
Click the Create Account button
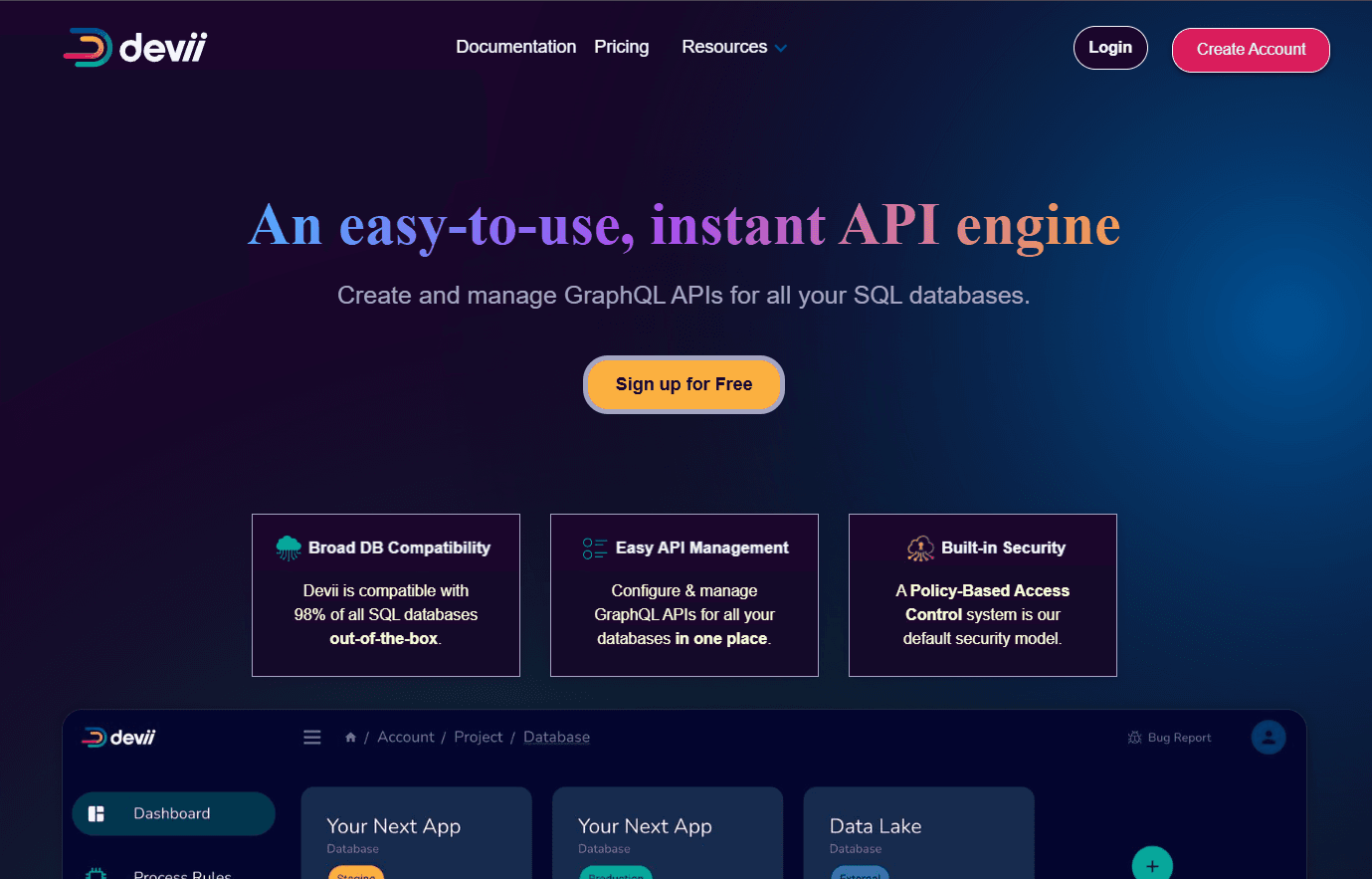(x=1251, y=50)
